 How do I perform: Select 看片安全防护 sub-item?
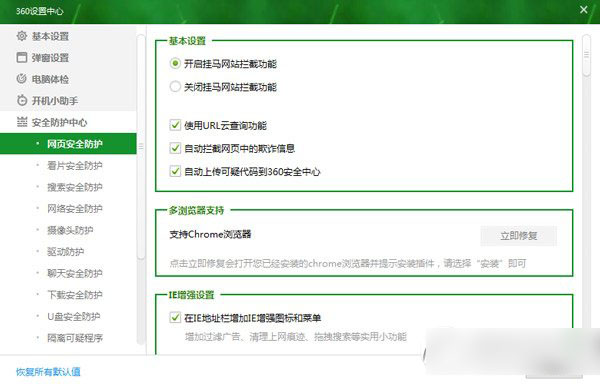pos(68,165)
